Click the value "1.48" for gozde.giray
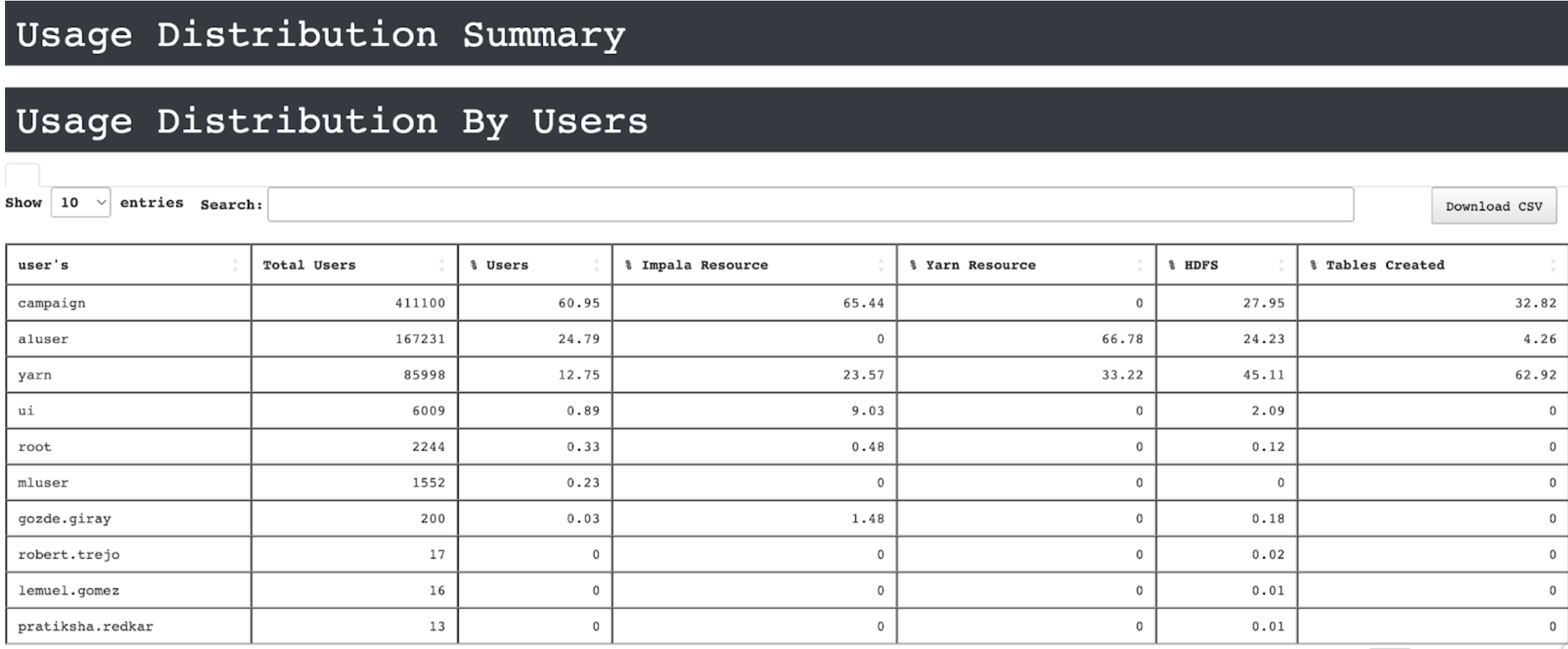Viewport: 1568px width, 649px height. pos(868,518)
